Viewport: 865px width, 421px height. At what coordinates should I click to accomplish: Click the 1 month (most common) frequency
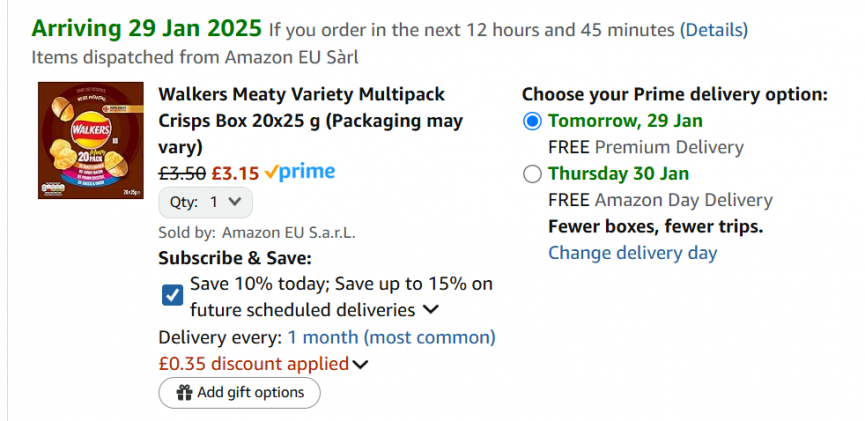pyautogui.click(x=391, y=338)
